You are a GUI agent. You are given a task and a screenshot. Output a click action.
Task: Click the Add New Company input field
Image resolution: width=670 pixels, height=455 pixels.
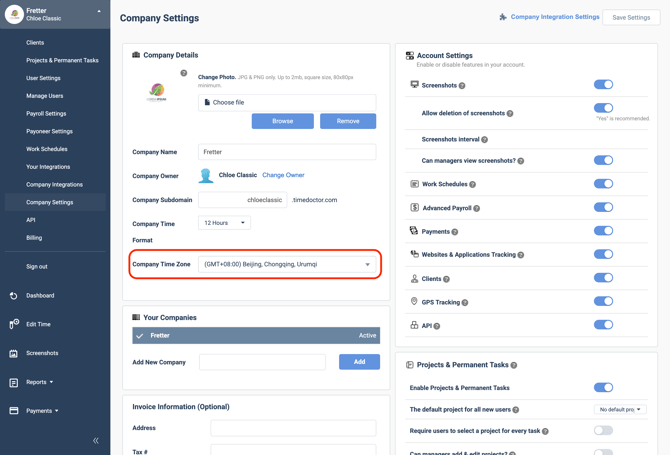click(262, 362)
